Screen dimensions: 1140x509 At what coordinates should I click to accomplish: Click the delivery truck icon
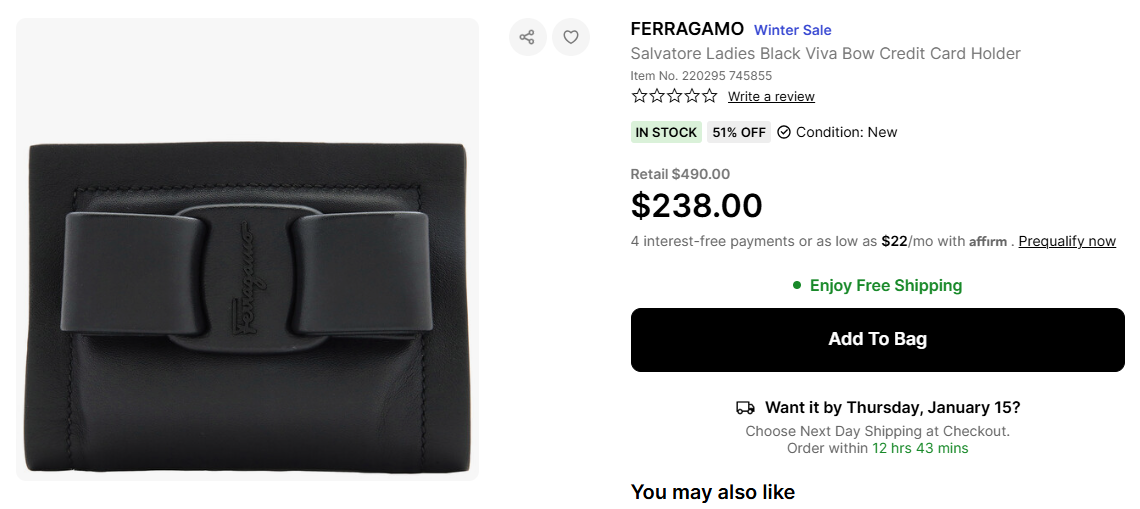(x=745, y=408)
